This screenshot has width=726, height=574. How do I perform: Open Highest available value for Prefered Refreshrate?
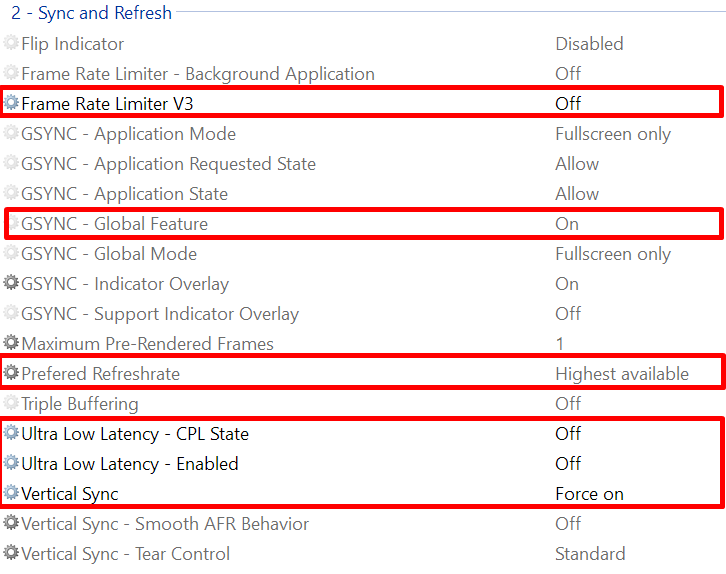(x=622, y=374)
